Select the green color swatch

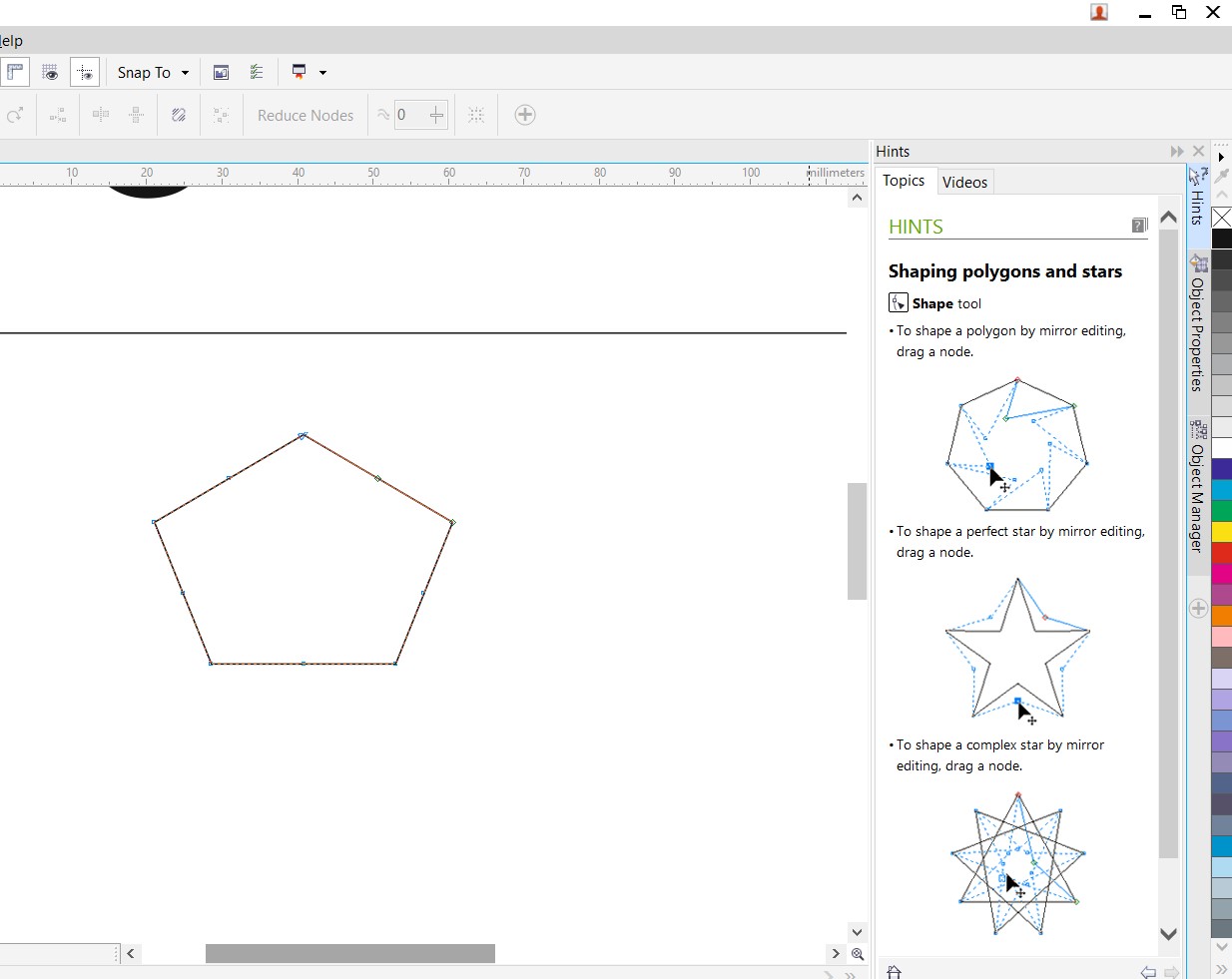[1222, 511]
